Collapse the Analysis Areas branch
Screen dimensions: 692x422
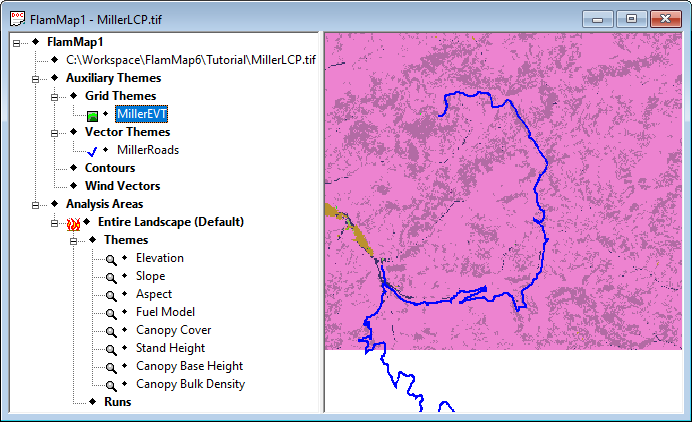(35, 205)
